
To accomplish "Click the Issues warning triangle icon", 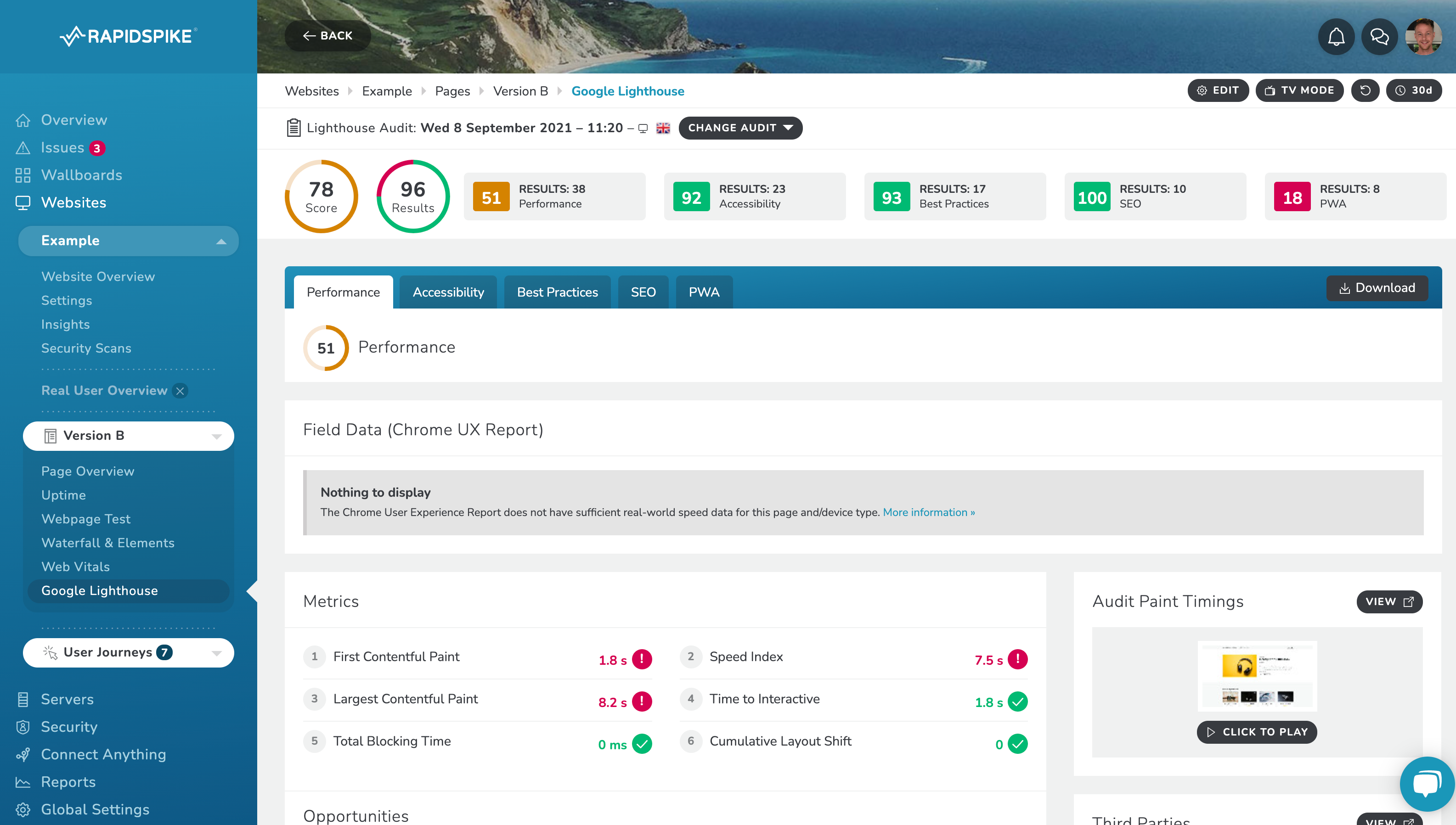I will [x=23, y=148].
